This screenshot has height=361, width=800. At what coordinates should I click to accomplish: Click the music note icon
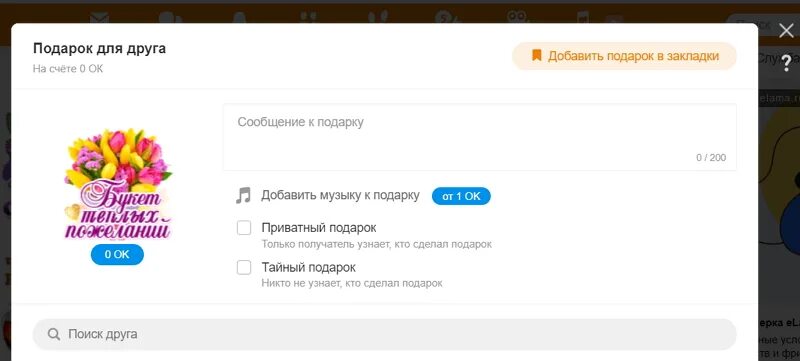(x=243, y=195)
